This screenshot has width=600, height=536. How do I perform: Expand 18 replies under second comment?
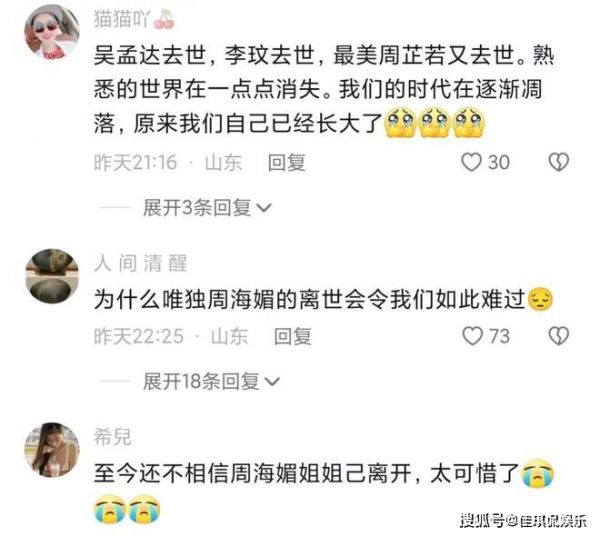coord(212,381)
